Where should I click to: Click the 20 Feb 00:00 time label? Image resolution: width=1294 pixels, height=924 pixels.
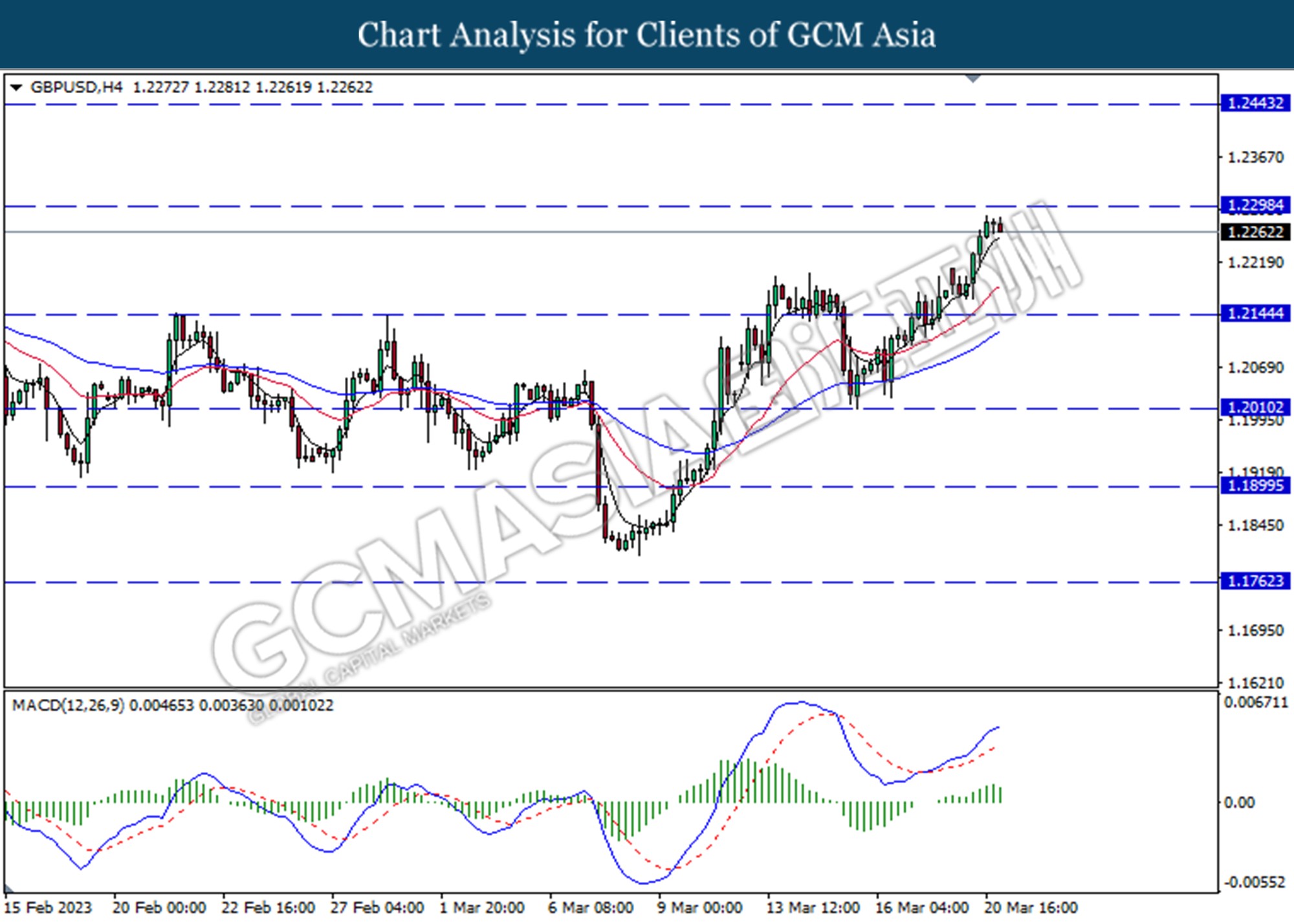159,908
